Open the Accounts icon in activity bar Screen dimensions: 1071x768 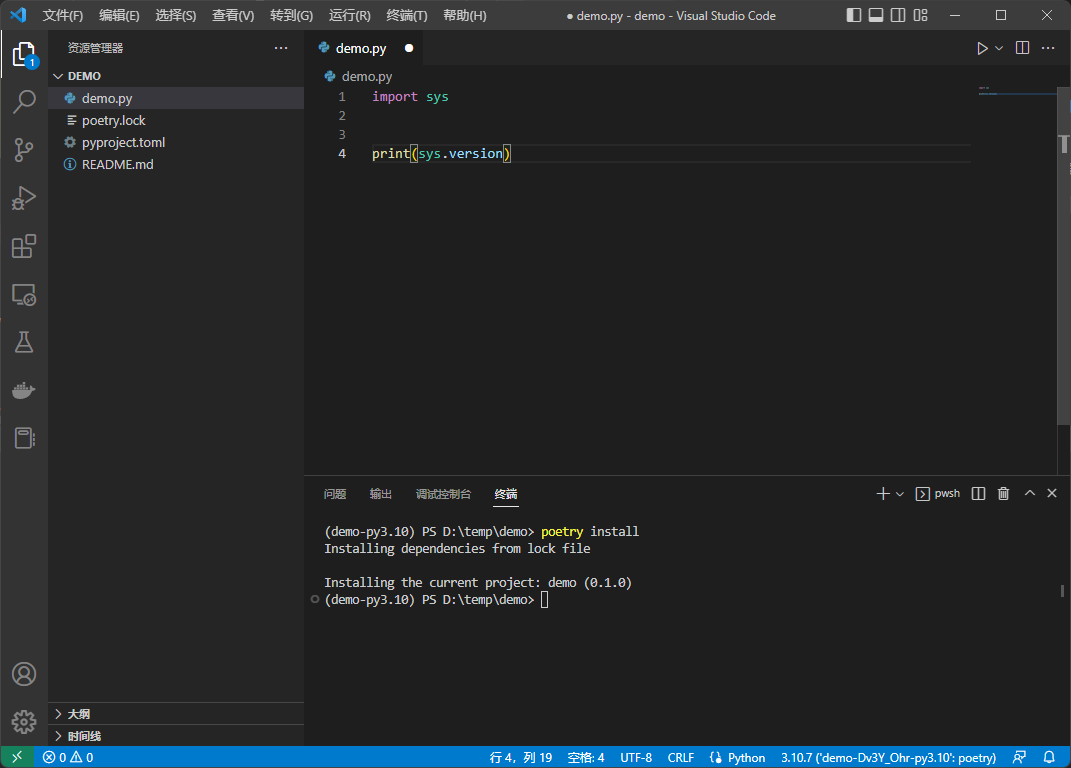[24, 674]
